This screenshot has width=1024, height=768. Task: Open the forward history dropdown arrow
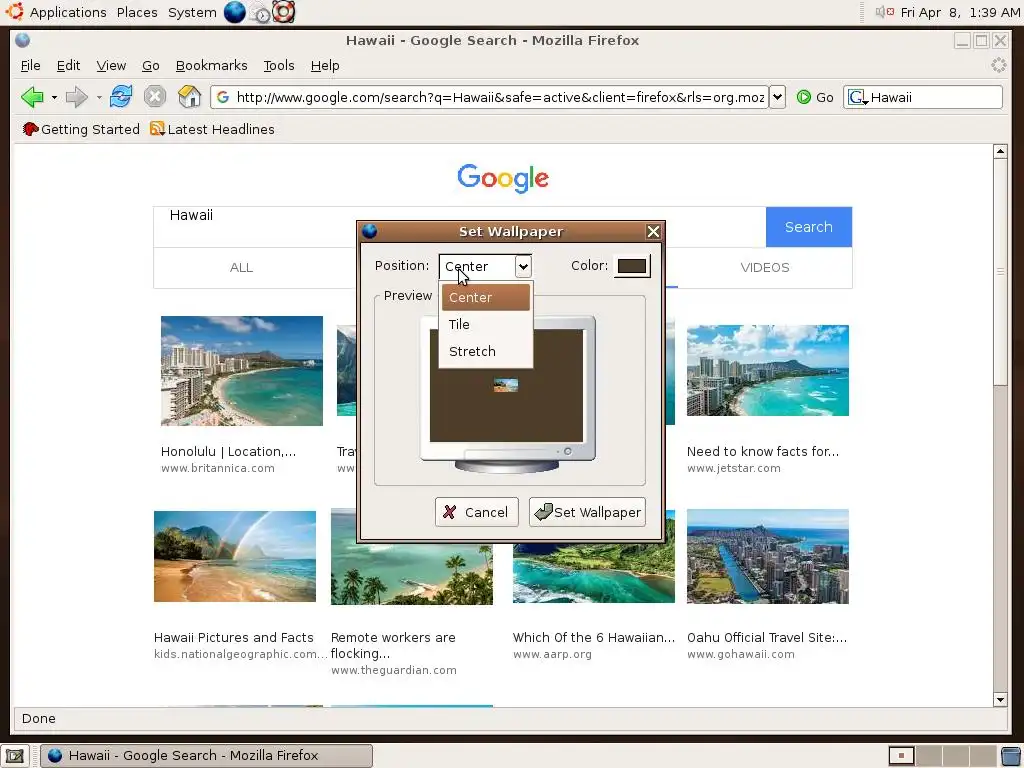(x=99, y=98)
